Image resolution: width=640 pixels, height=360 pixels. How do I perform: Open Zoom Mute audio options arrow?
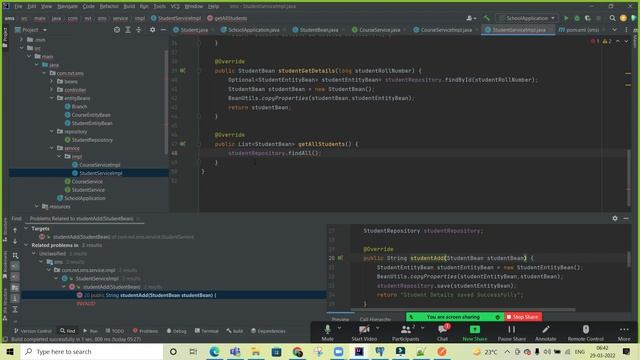[x=339, y=328]
